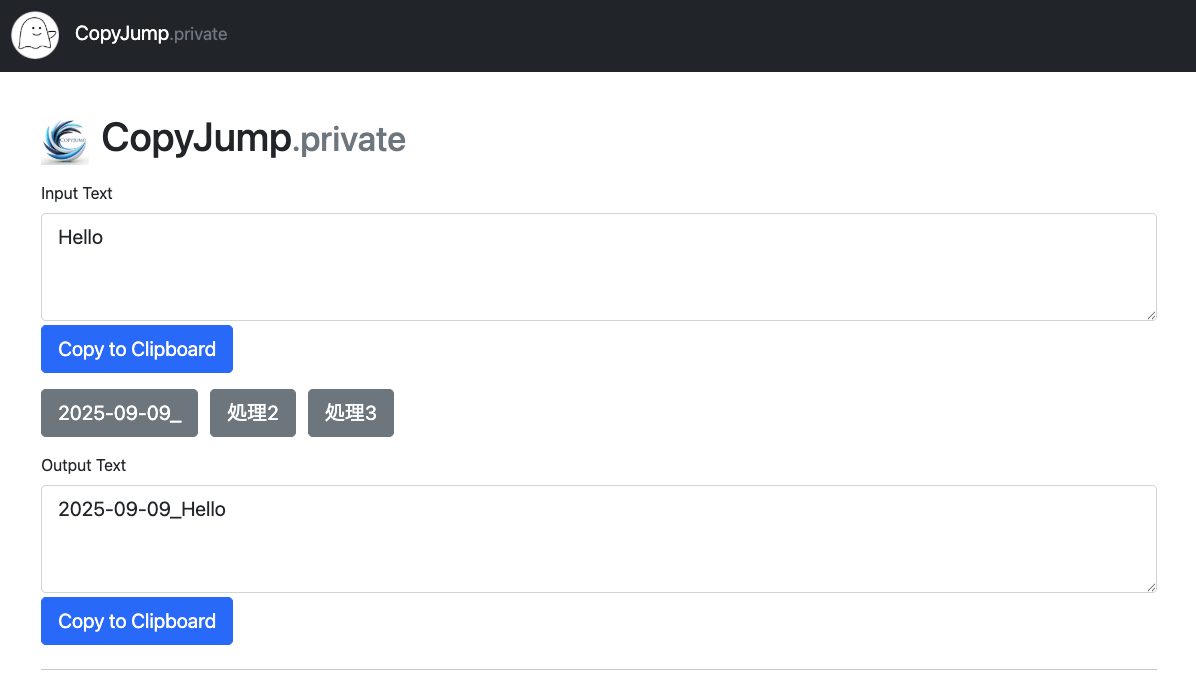Screen dimensions: 1196x685
Task: Click the blue swirl CopyJump logo
Action: [x=65, y=140]
